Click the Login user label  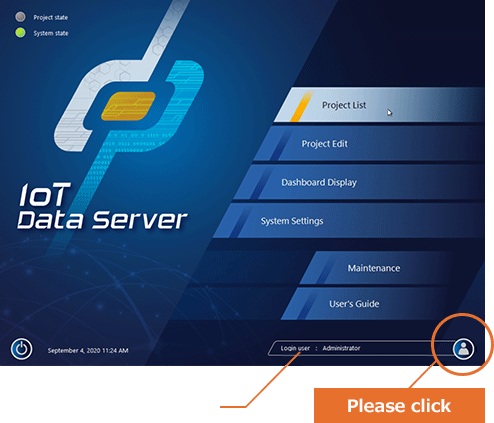pyautogui.click(x=295, y=348)
